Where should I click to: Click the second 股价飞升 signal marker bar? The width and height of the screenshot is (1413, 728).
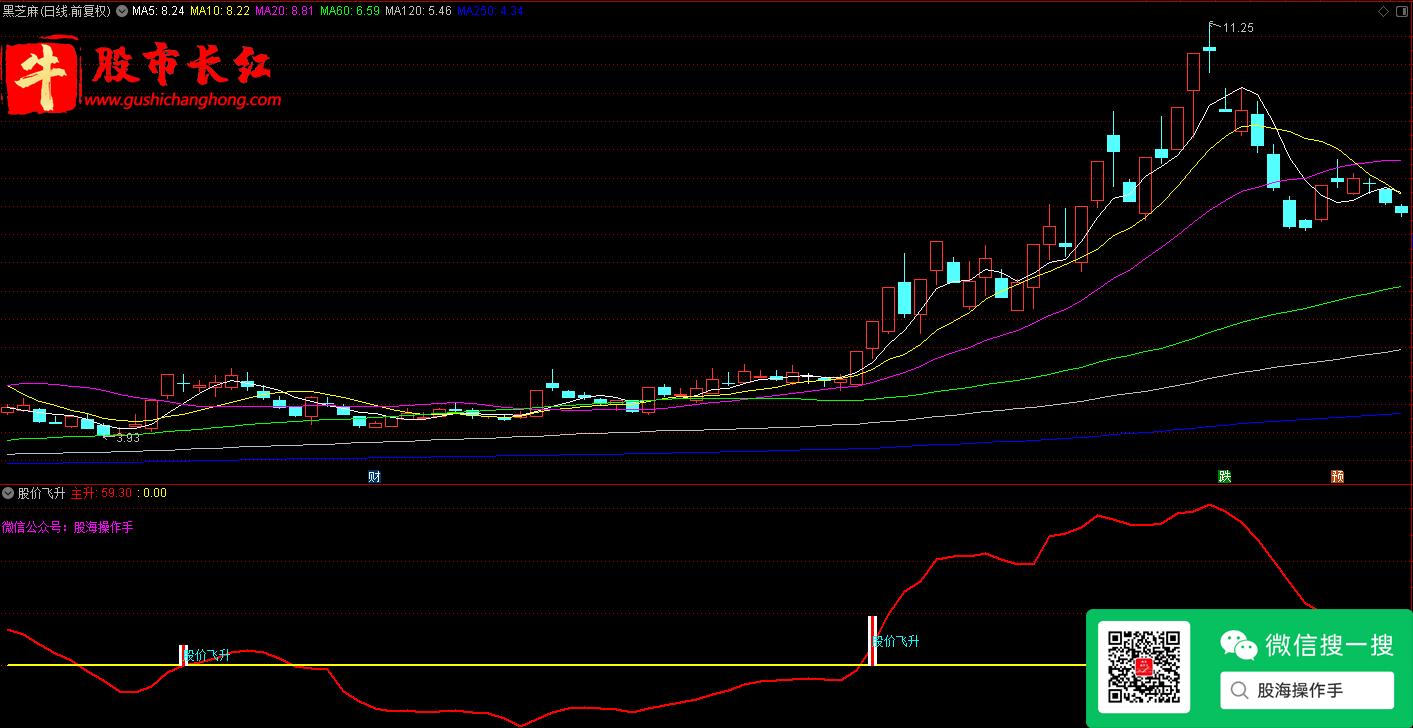(872, 641)
